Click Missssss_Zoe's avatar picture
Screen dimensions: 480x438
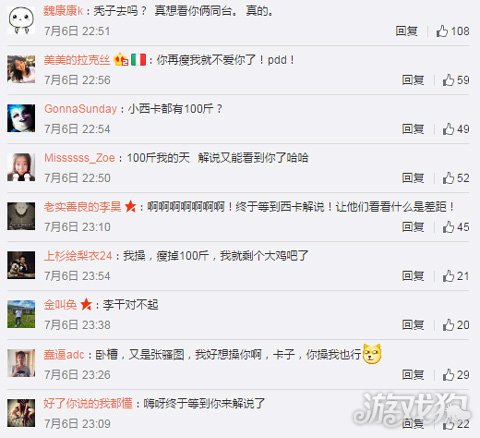pyautogui.click(x=21, y=167)
